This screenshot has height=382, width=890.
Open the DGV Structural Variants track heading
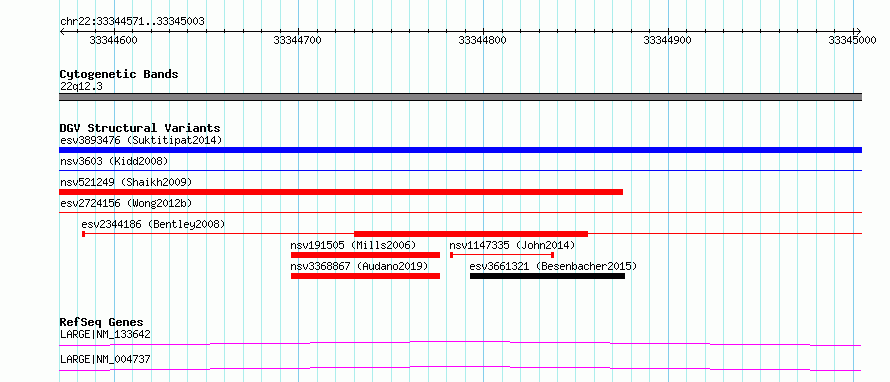[x=140, y=128]
